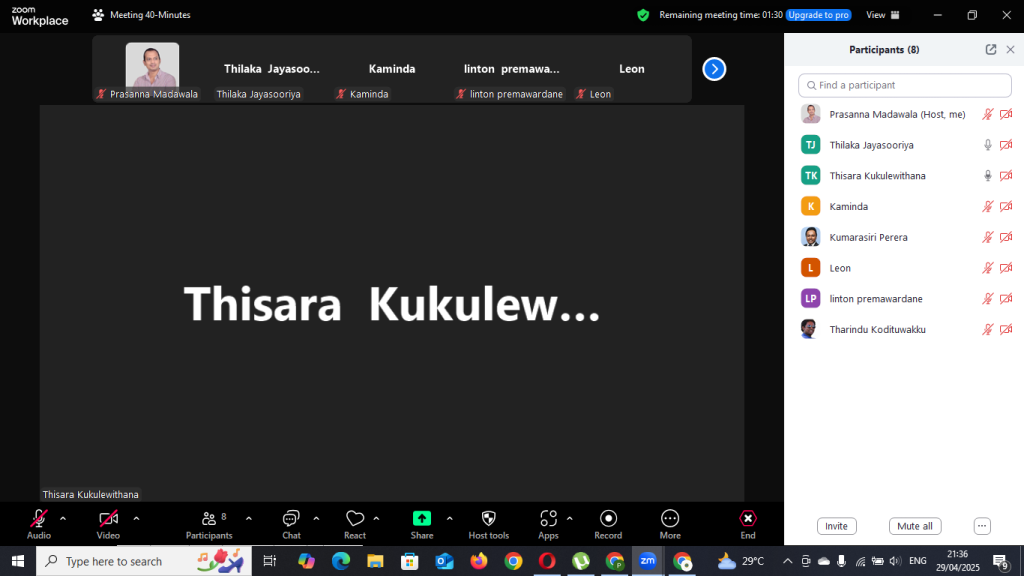Click muted mic icon for Kaminda
Screen dimensions: 1024x576
(x=987, y=206)
